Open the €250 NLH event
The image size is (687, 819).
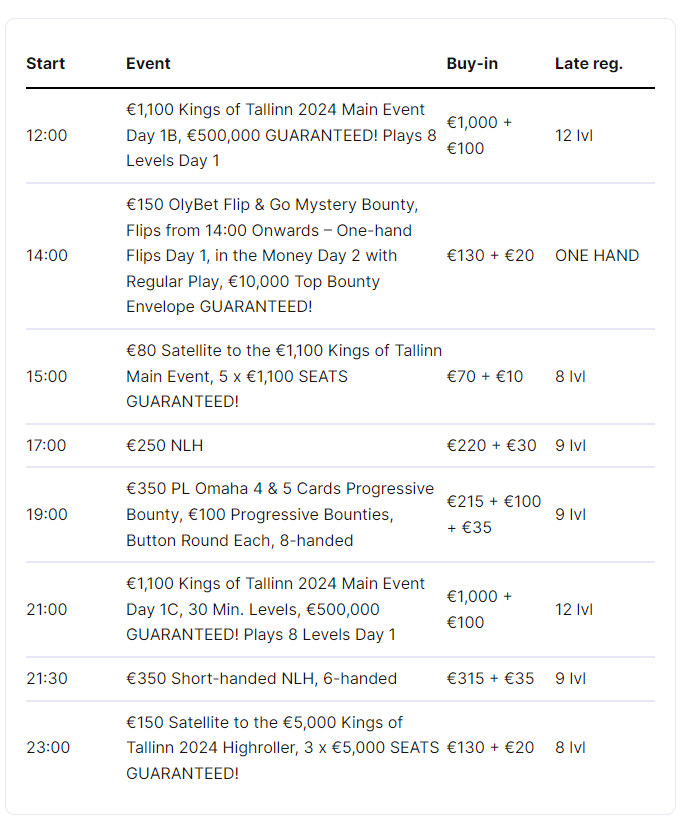(x=166, y=445)
